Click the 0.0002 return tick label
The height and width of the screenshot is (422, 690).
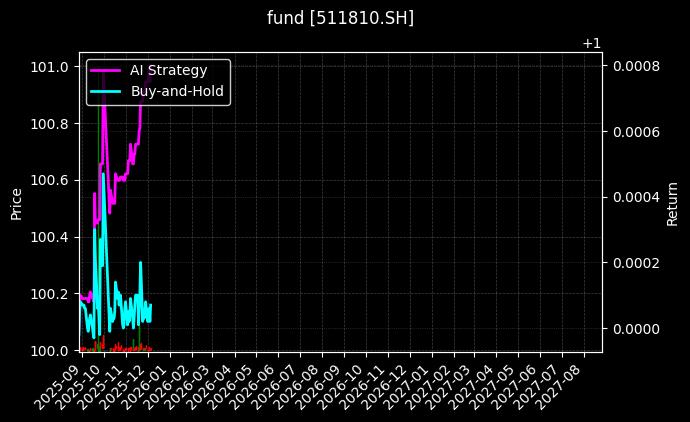click(x=636, y=263)
